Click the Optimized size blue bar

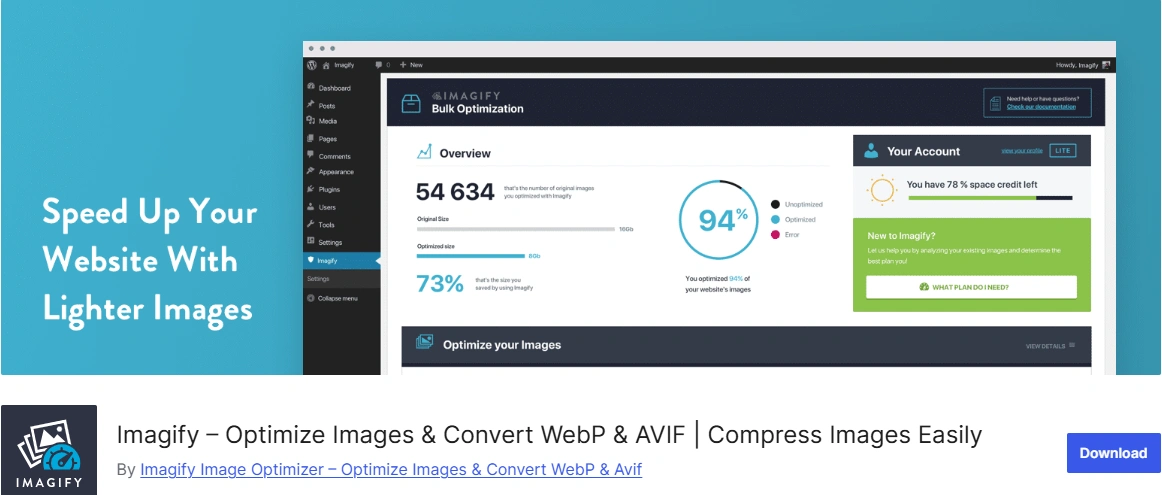pos(471,256)
